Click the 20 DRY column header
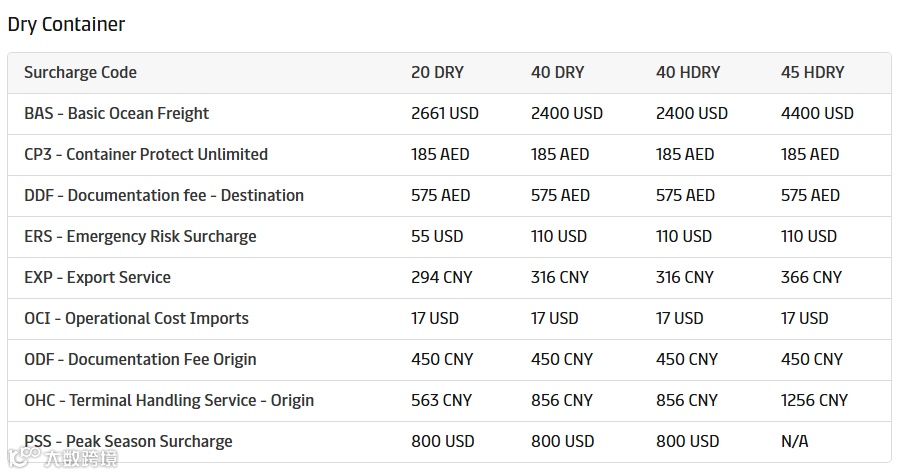 pos(437,72)
